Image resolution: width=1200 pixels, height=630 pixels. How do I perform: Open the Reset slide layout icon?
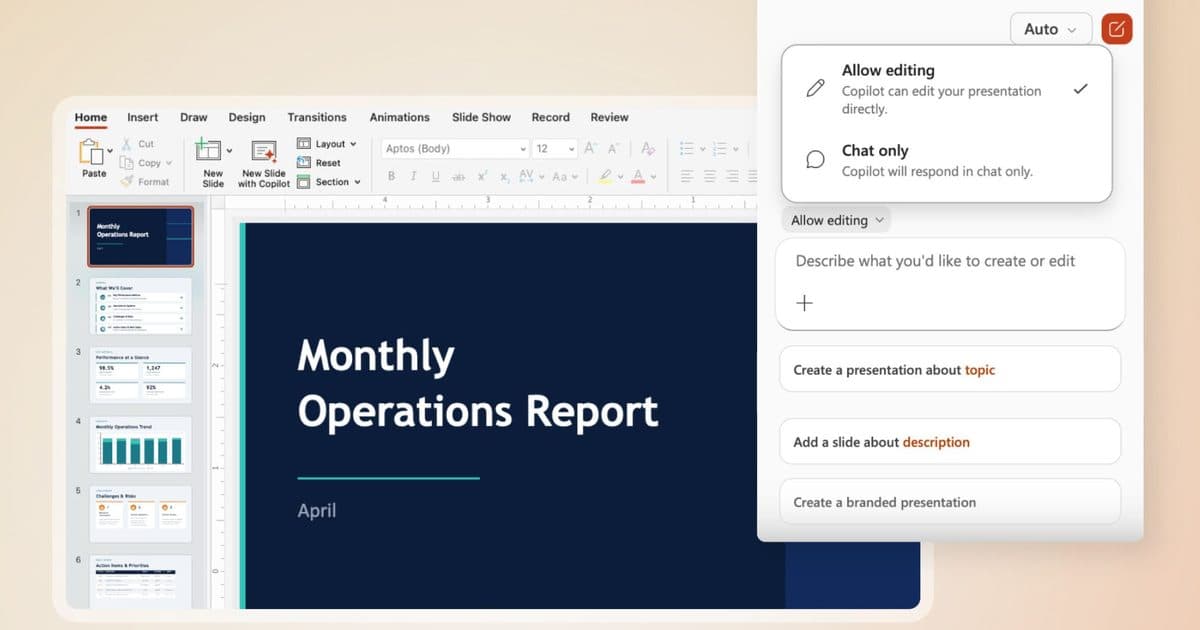pyautogui.click(x=305, y=162)
